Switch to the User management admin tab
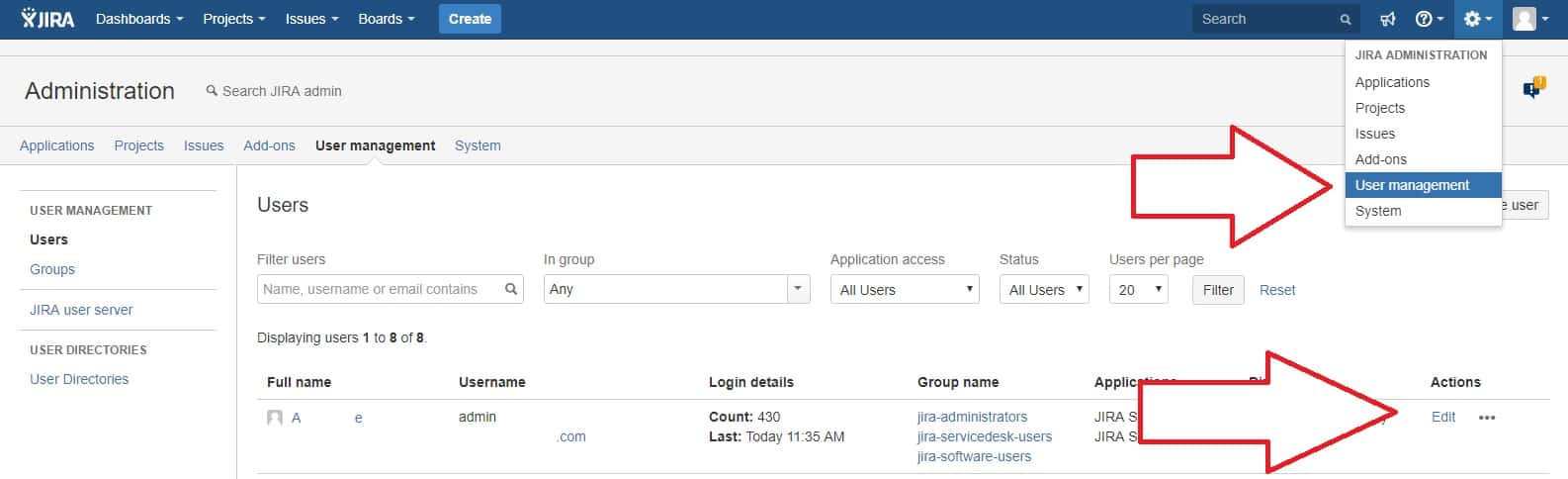1568x479 pixels. tap(375, 145)
